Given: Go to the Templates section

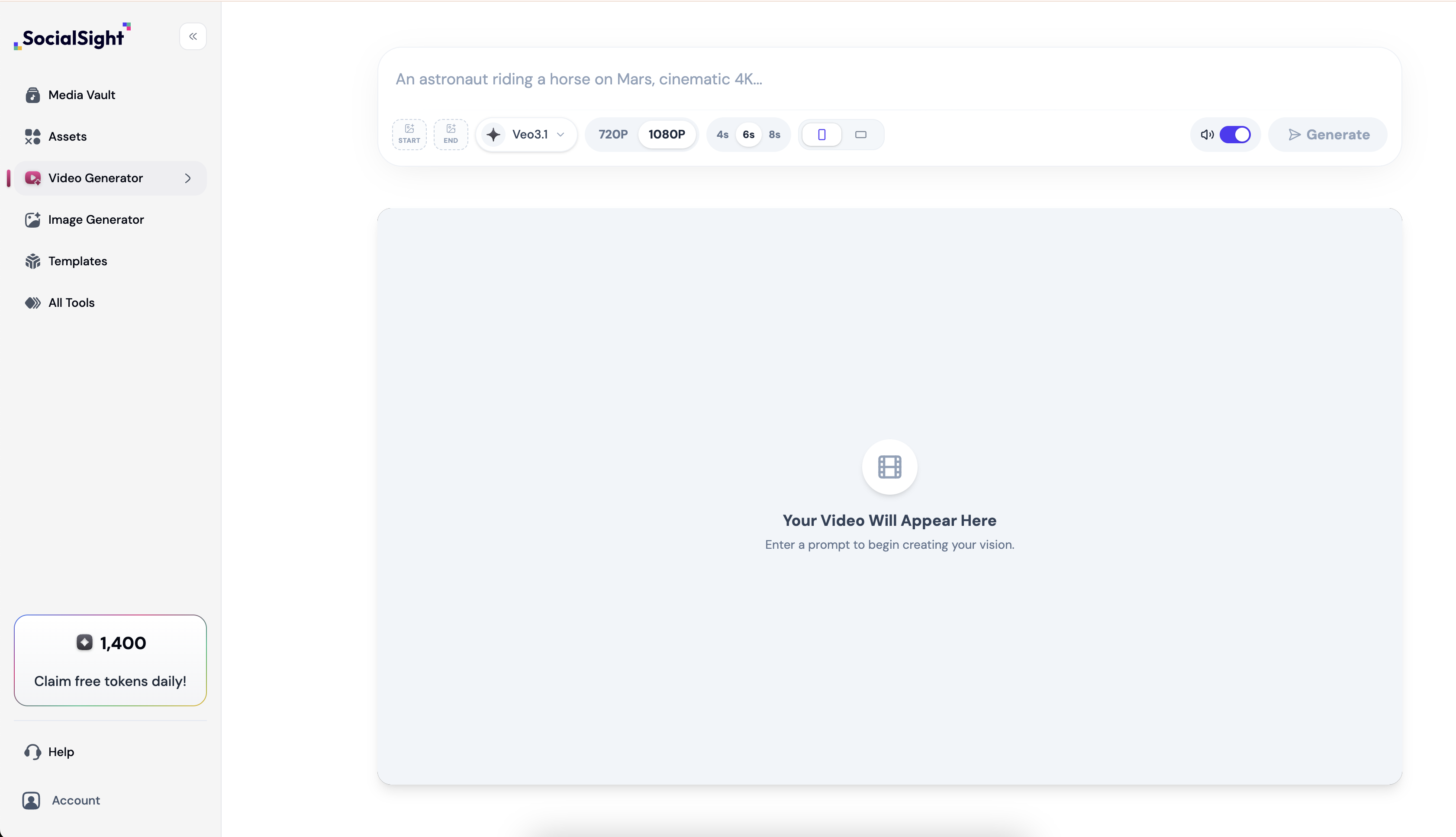Looking at the screenshot, I should [77, 261].
